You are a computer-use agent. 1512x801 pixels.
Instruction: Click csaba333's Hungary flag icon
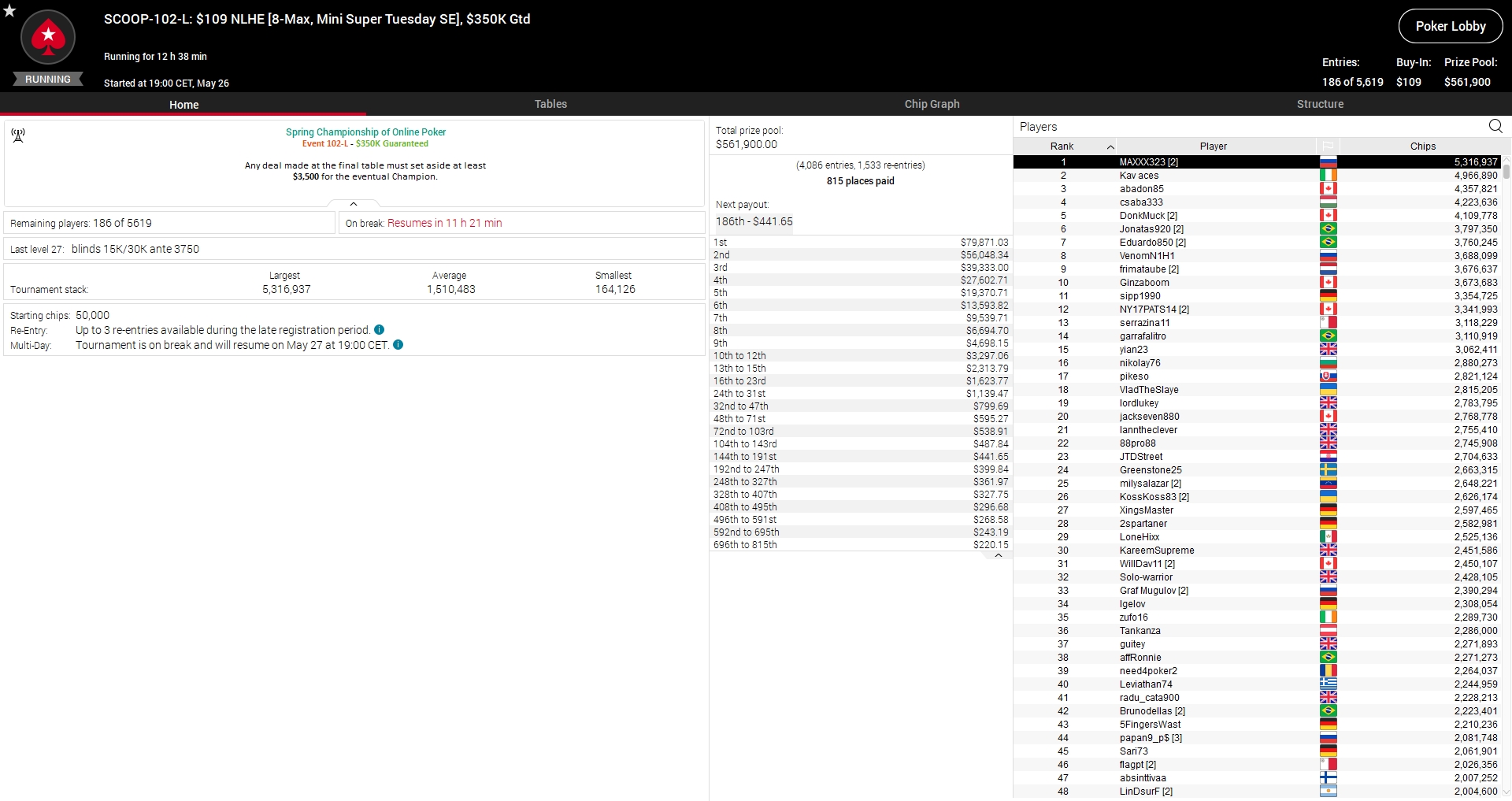1328,202
